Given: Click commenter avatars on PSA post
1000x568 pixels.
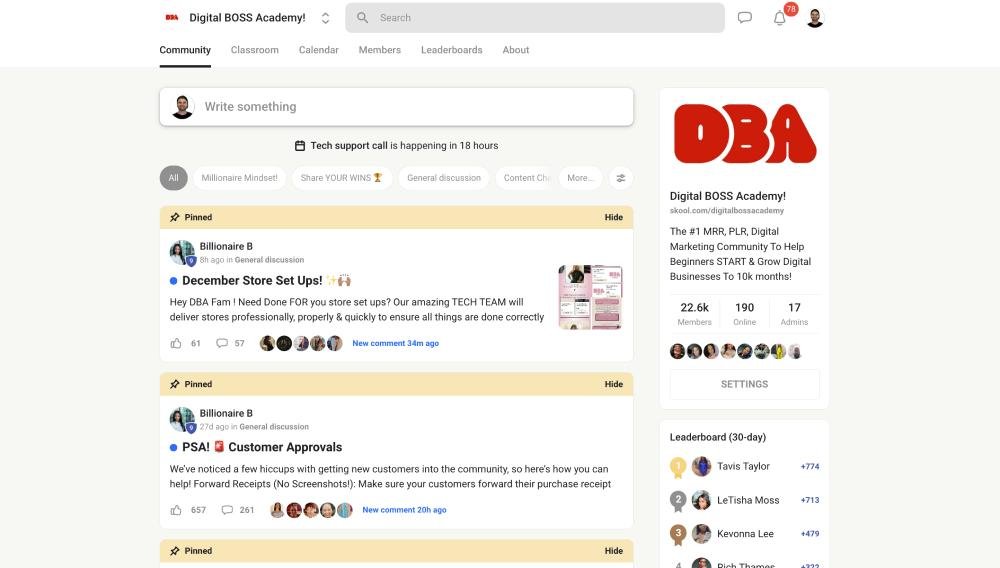Looking at the screenshot, I should click(x=311, y=510).
